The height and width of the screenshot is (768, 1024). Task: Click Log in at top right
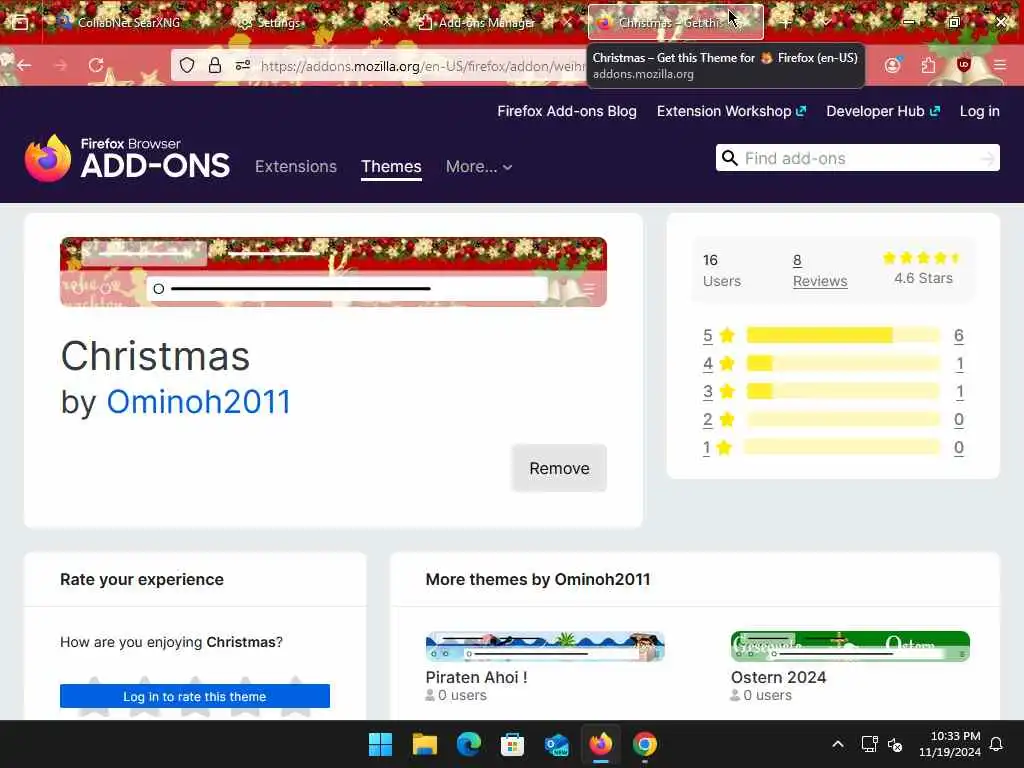click(980, 111)
